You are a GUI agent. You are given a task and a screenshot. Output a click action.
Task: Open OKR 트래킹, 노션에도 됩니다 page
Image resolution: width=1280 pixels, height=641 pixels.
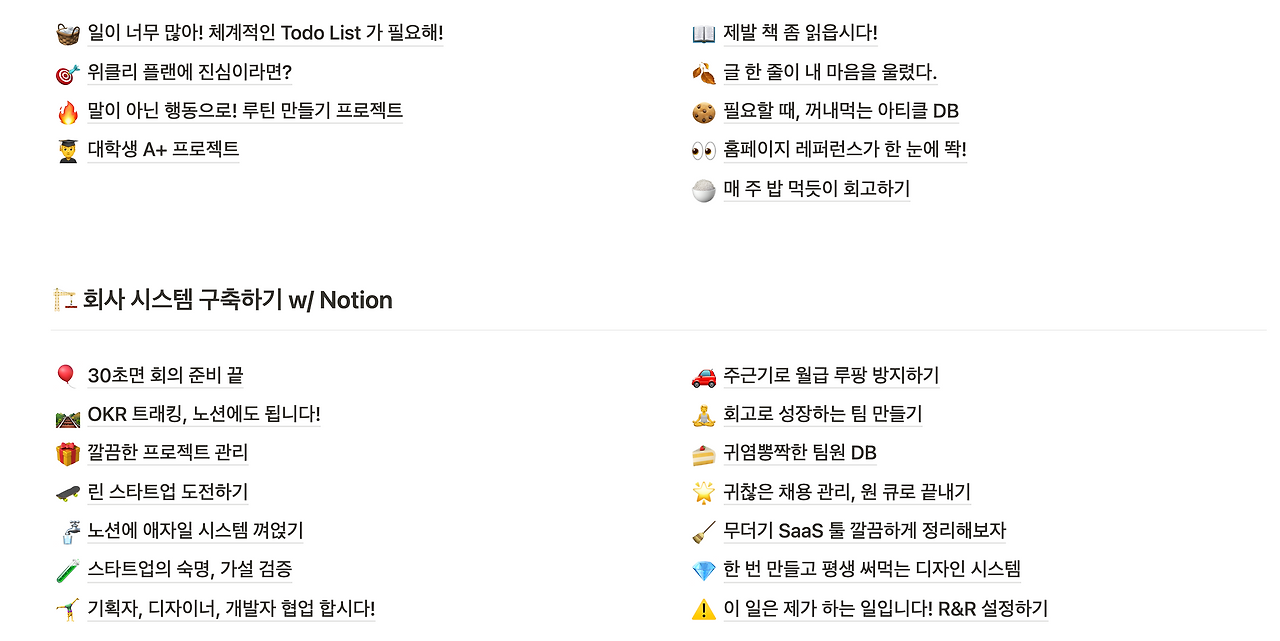pos(204,414)
